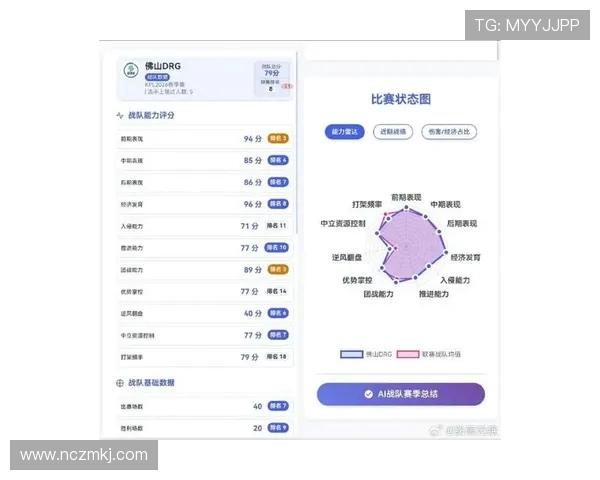
Task: Click the checkmark icon in AI战队赛季总结
Action: 368,394
